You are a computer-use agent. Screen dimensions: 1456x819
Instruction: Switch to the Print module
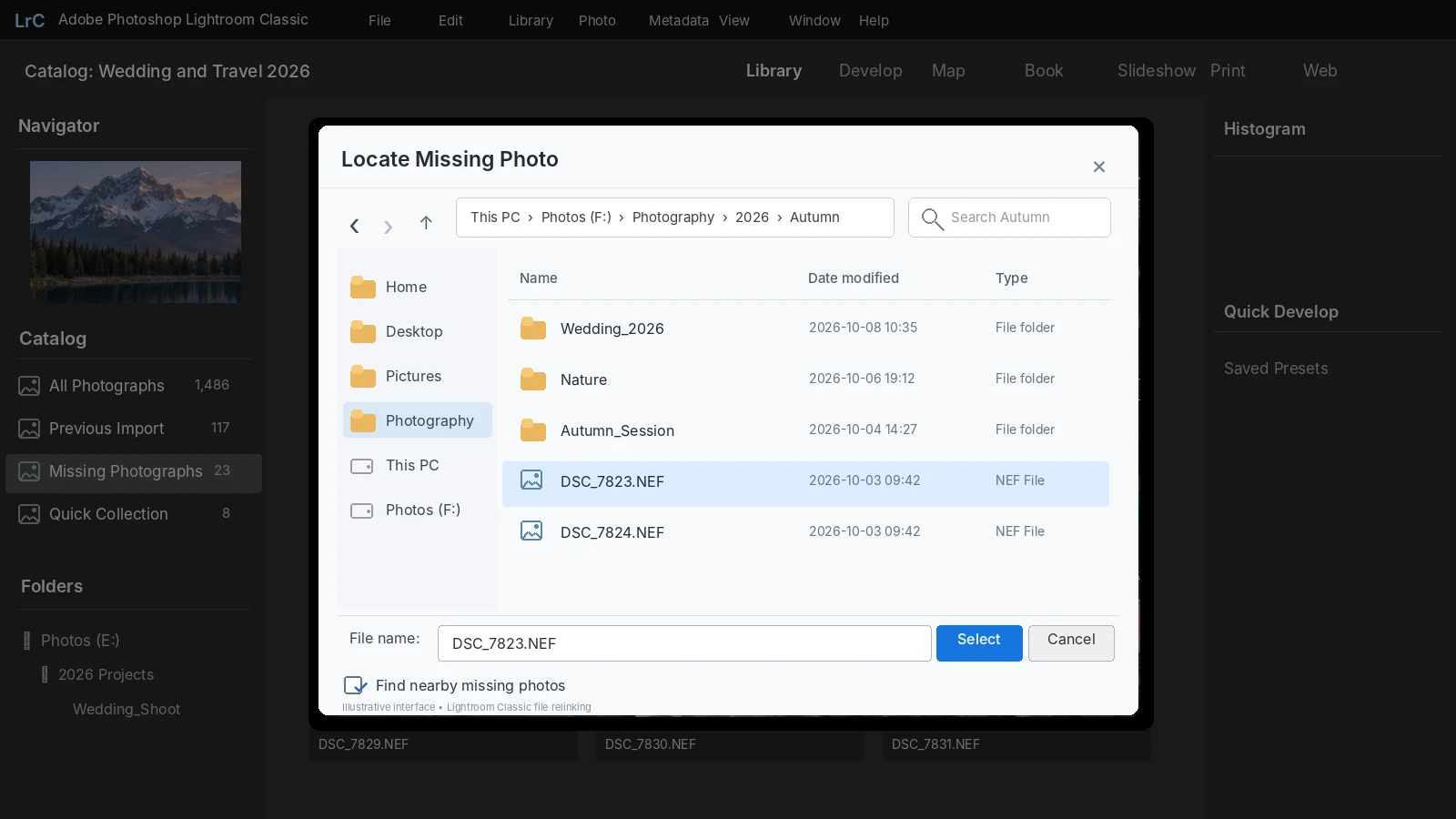click(x=1228, y=71)
